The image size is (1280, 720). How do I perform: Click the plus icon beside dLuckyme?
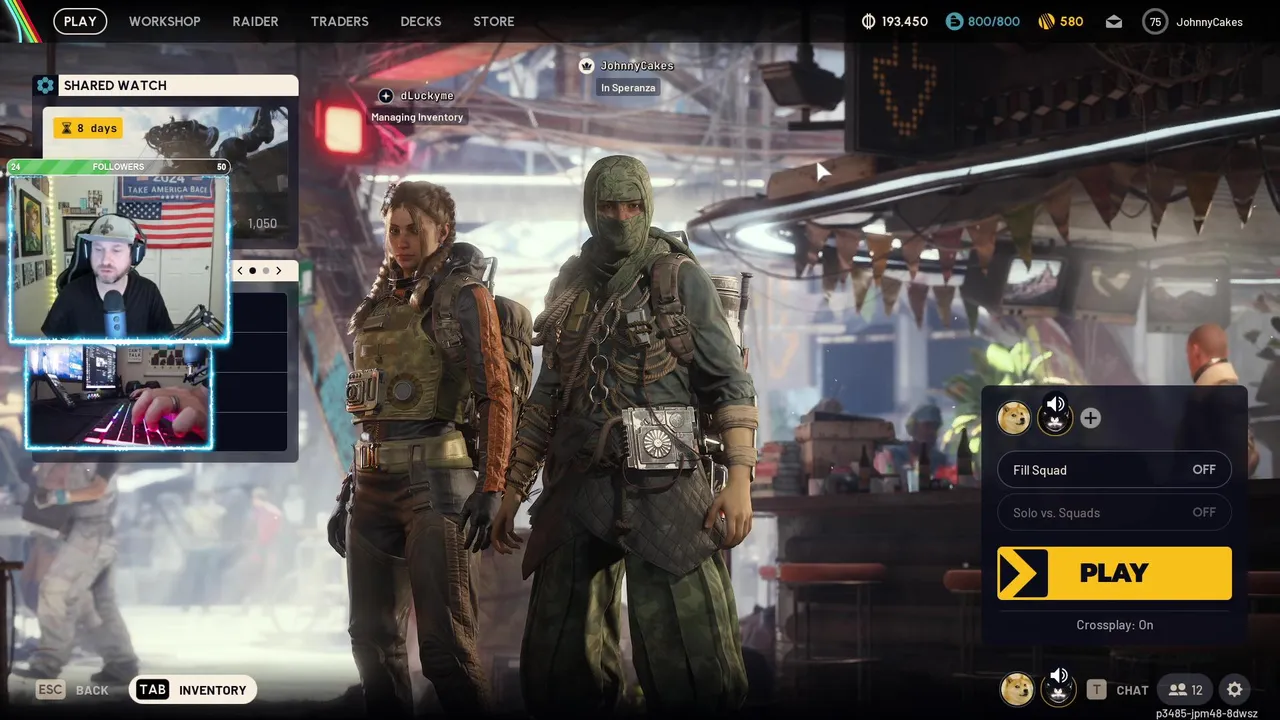tap(386, 95)
